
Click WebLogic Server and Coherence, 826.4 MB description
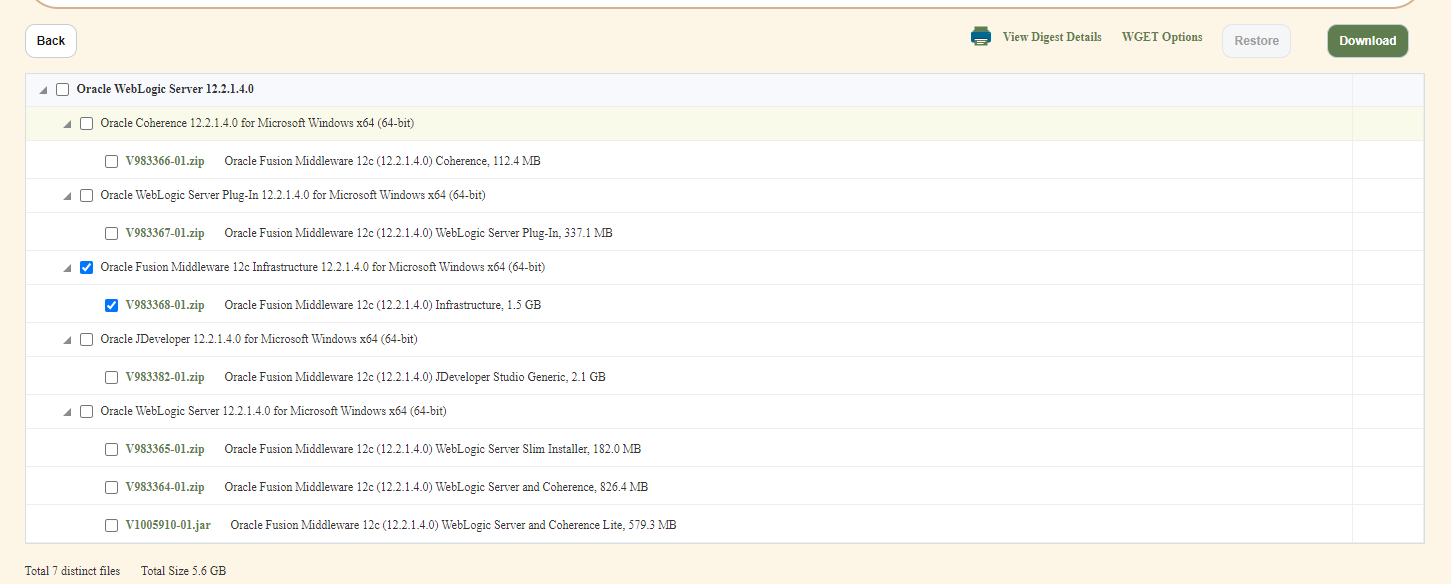(436, 487)
